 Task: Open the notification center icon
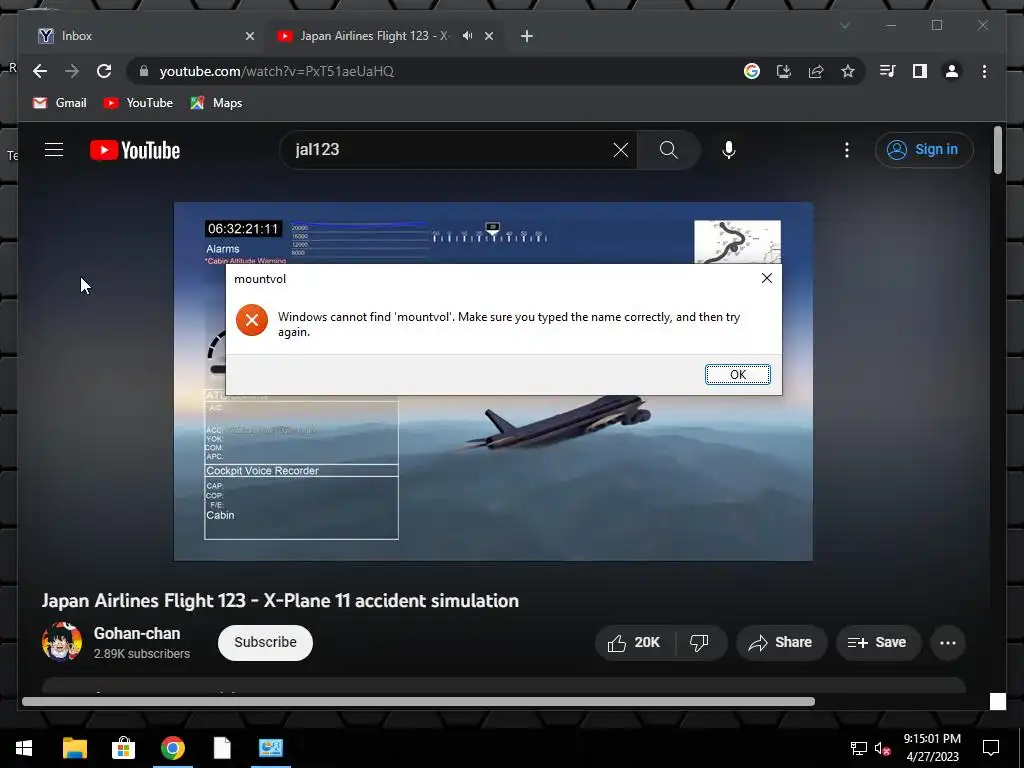pyautogui.click(x=991, y=748)
